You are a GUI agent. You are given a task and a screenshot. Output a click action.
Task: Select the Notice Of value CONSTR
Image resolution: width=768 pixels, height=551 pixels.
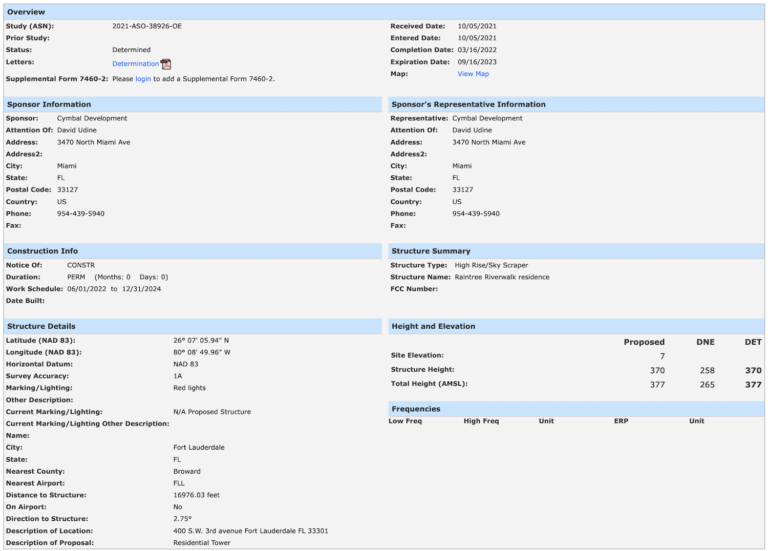(x=81, y=265)
